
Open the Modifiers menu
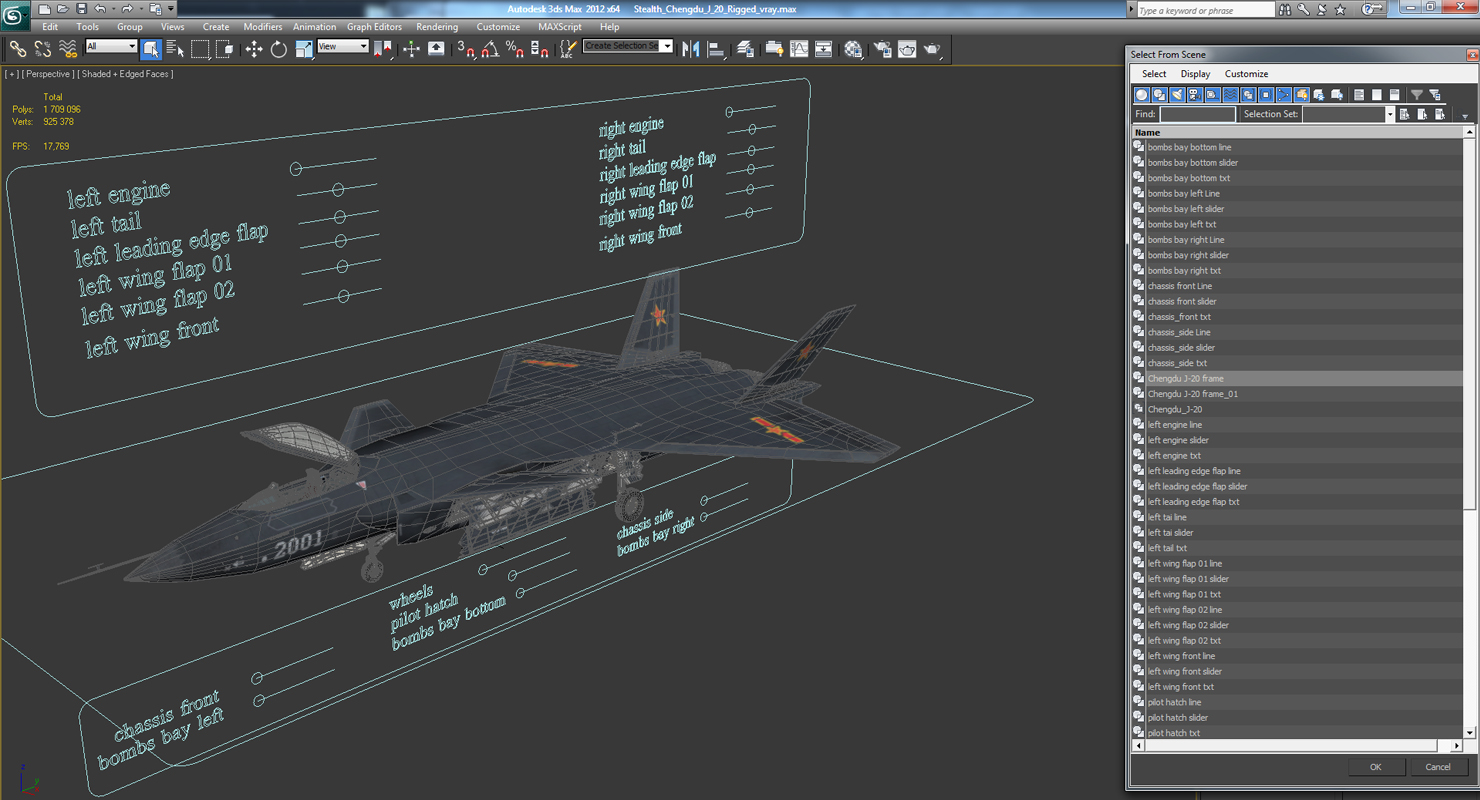click(263, 27)
